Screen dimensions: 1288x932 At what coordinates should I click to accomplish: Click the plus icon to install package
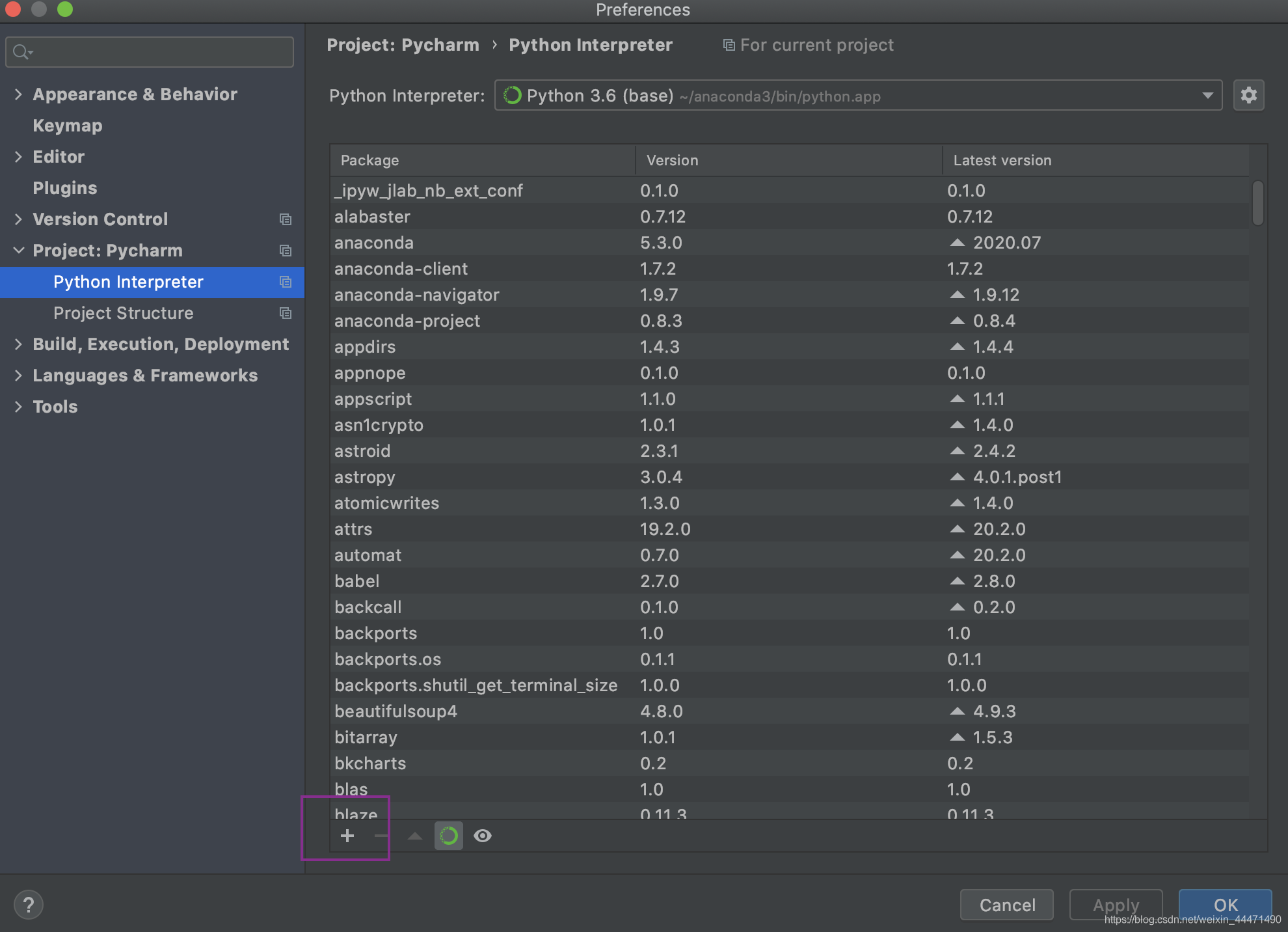tap(347, 836)
